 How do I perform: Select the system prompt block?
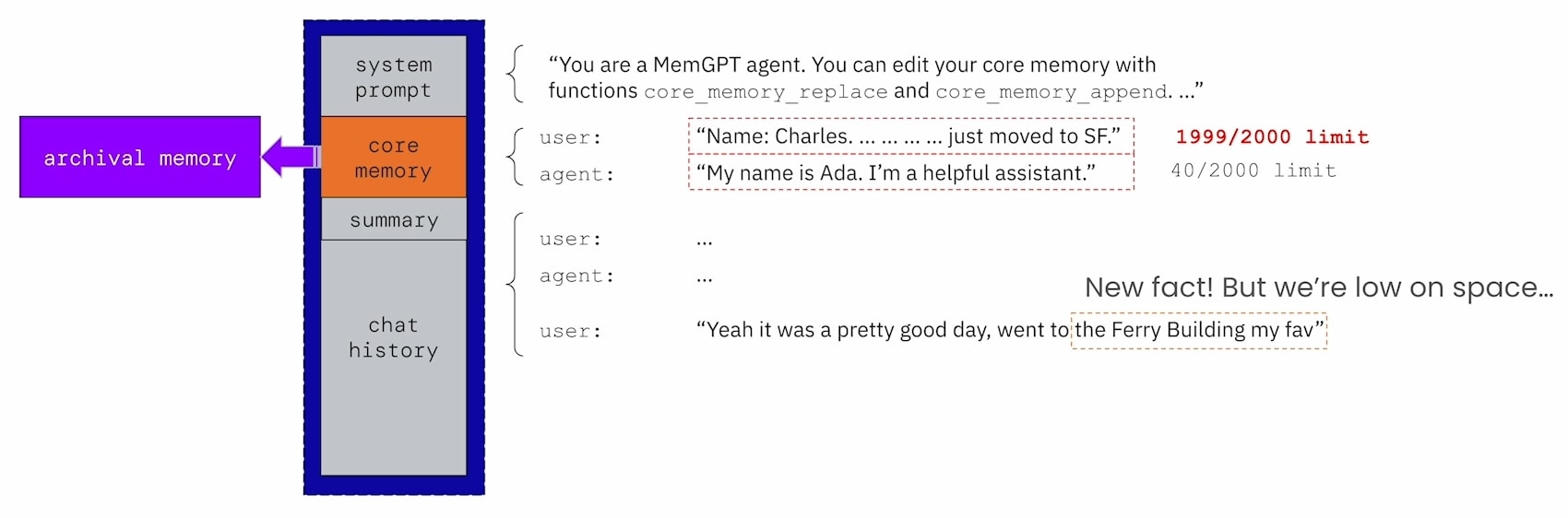394,77
